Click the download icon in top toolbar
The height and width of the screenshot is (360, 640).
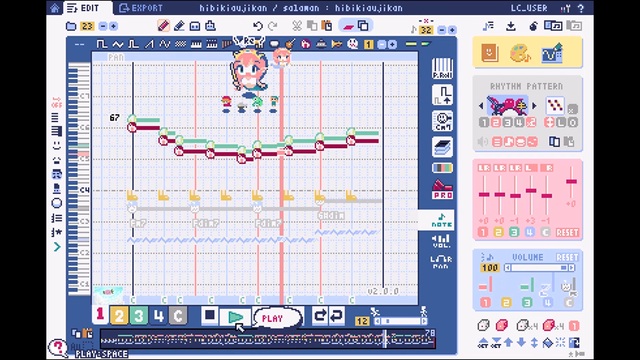[x=511, y=26]
